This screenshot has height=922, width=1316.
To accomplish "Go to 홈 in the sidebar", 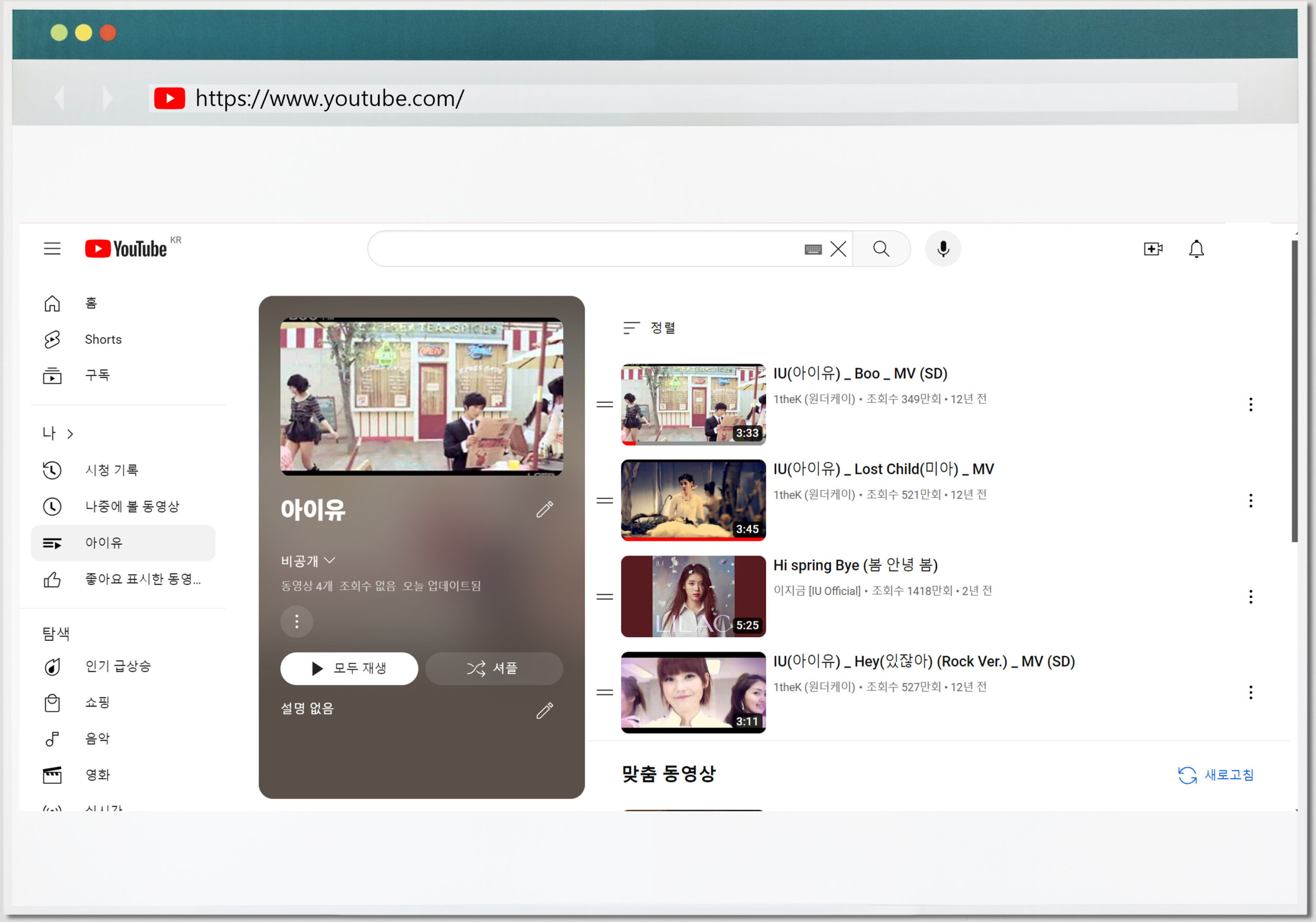I will [123, 303].
